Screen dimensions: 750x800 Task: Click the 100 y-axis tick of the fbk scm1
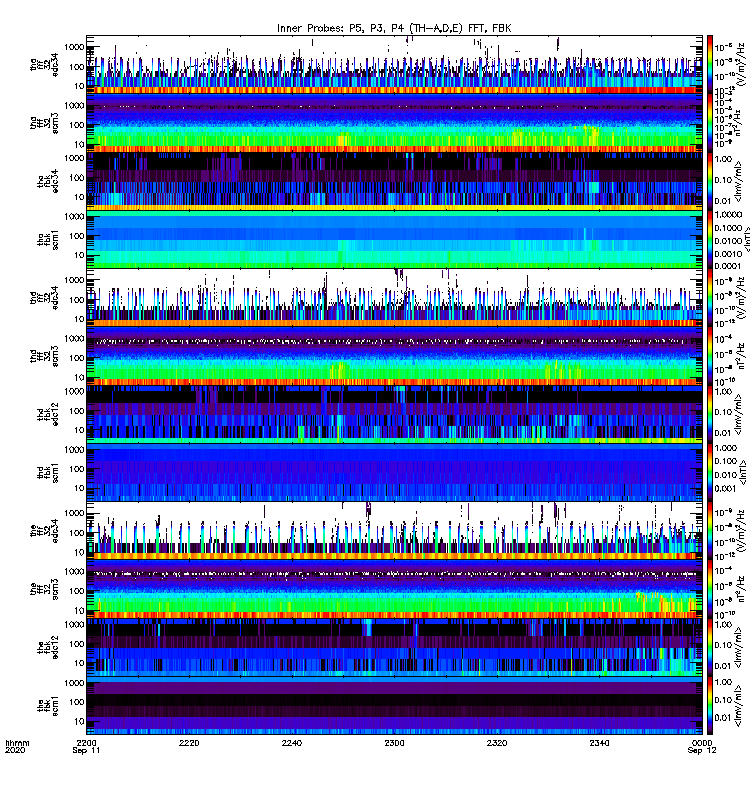pos(77,703)
